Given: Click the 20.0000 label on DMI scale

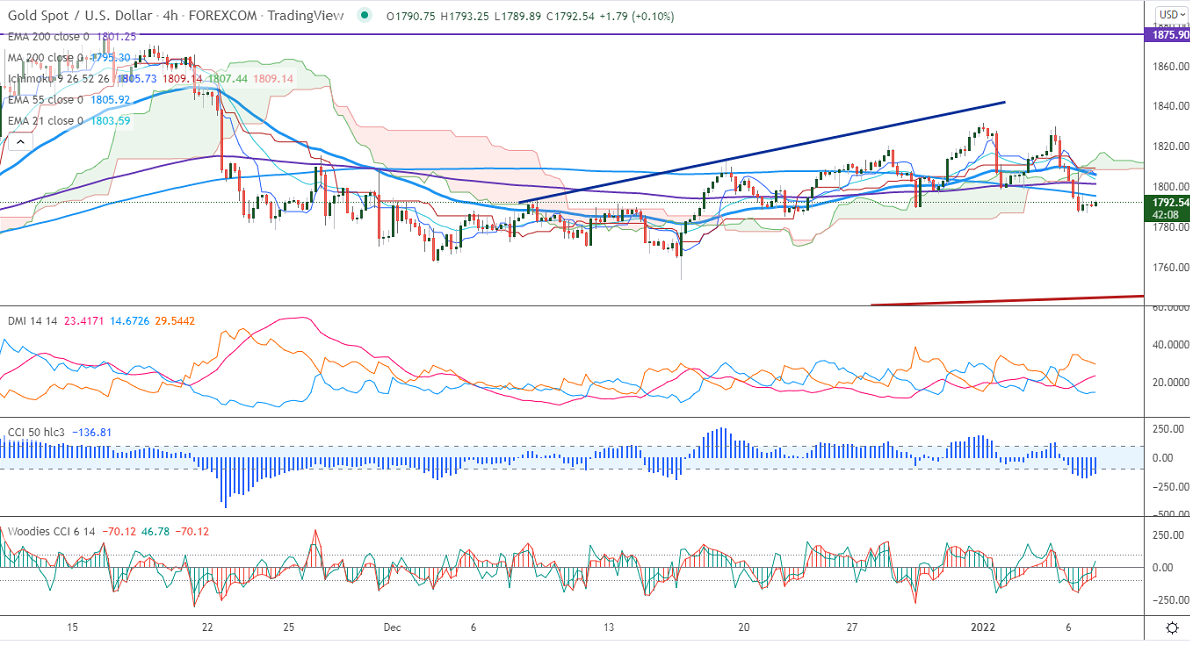Looking at the screenshot, I should 1170,382.
